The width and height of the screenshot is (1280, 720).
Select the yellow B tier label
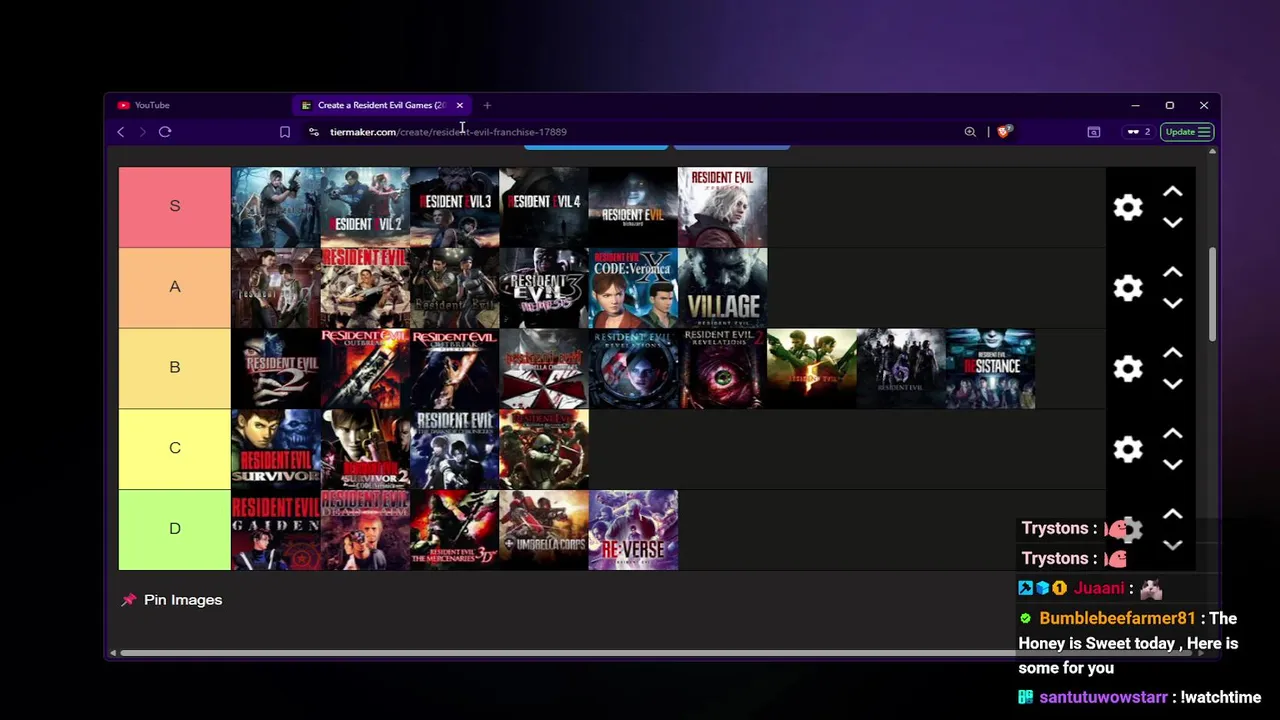[174, 368]
